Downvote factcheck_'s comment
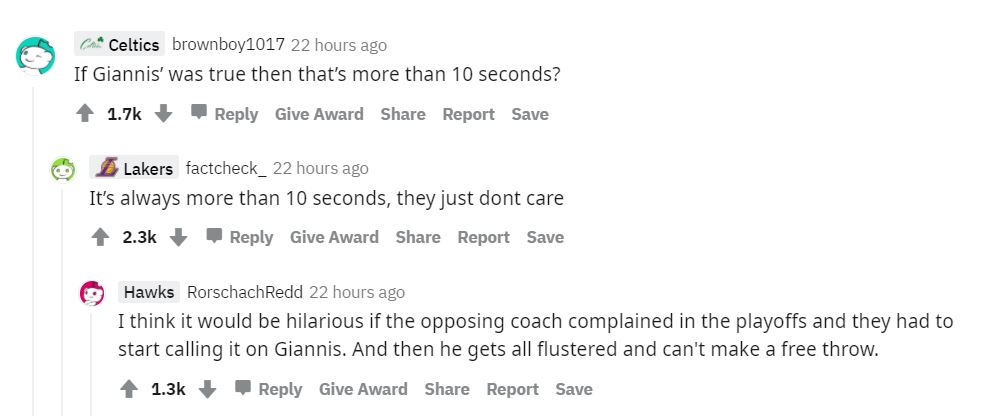Image resolution: width=985 pixels, height=416 pixels. point(179,237)
